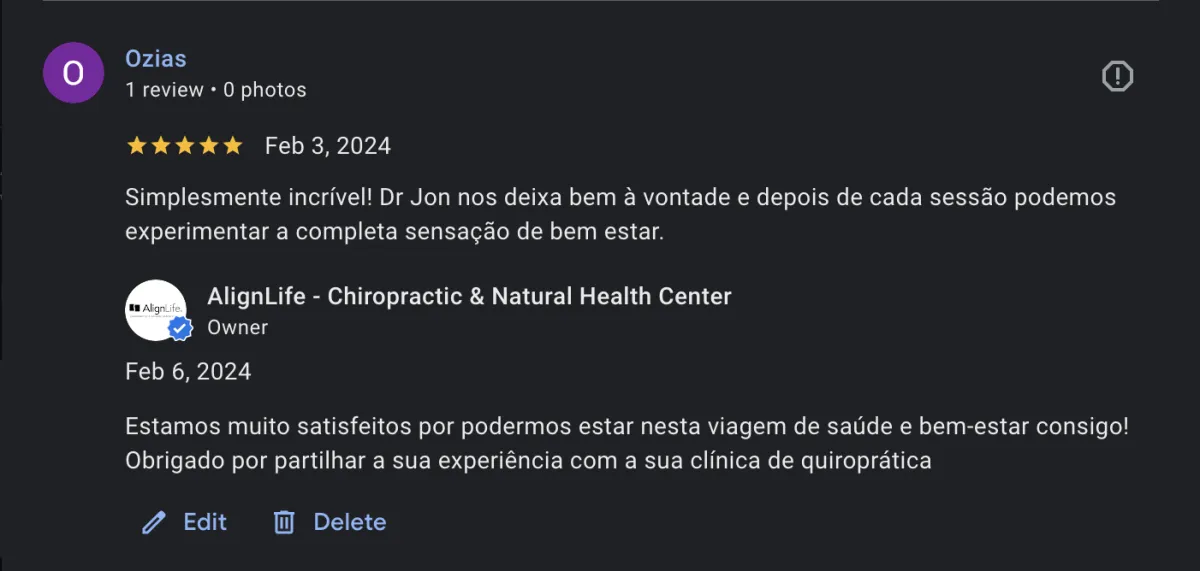Click the AlignLife Chiropractic business name

(469, 296)
